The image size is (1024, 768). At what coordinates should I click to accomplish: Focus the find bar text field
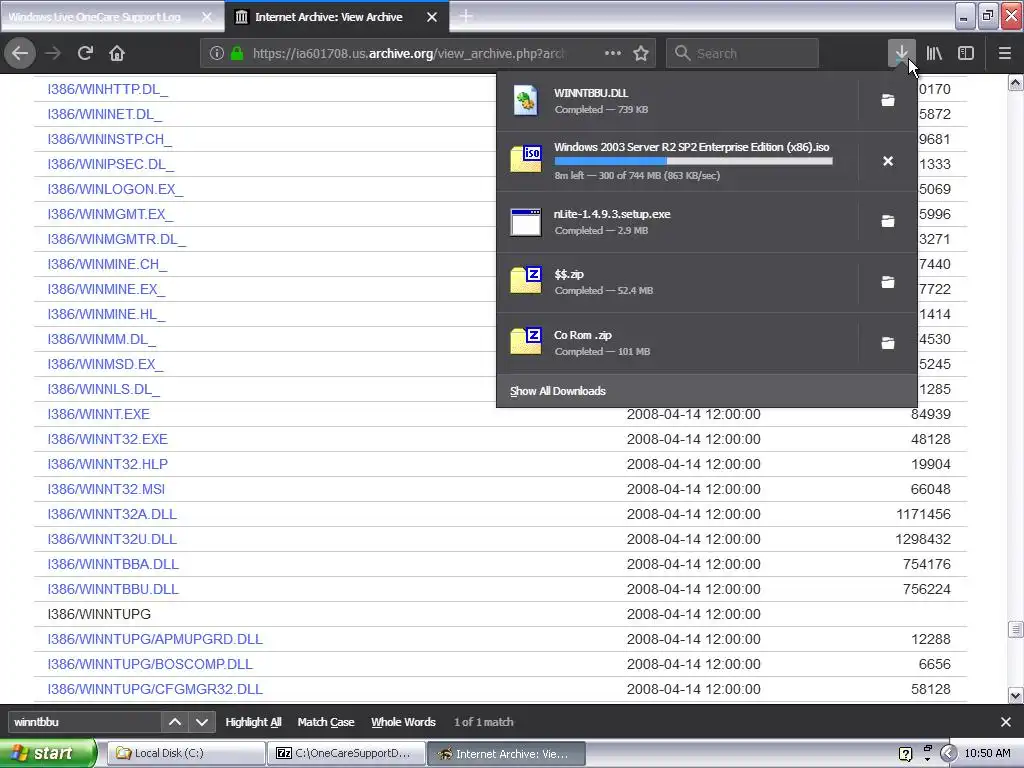[x=84, y=722]
